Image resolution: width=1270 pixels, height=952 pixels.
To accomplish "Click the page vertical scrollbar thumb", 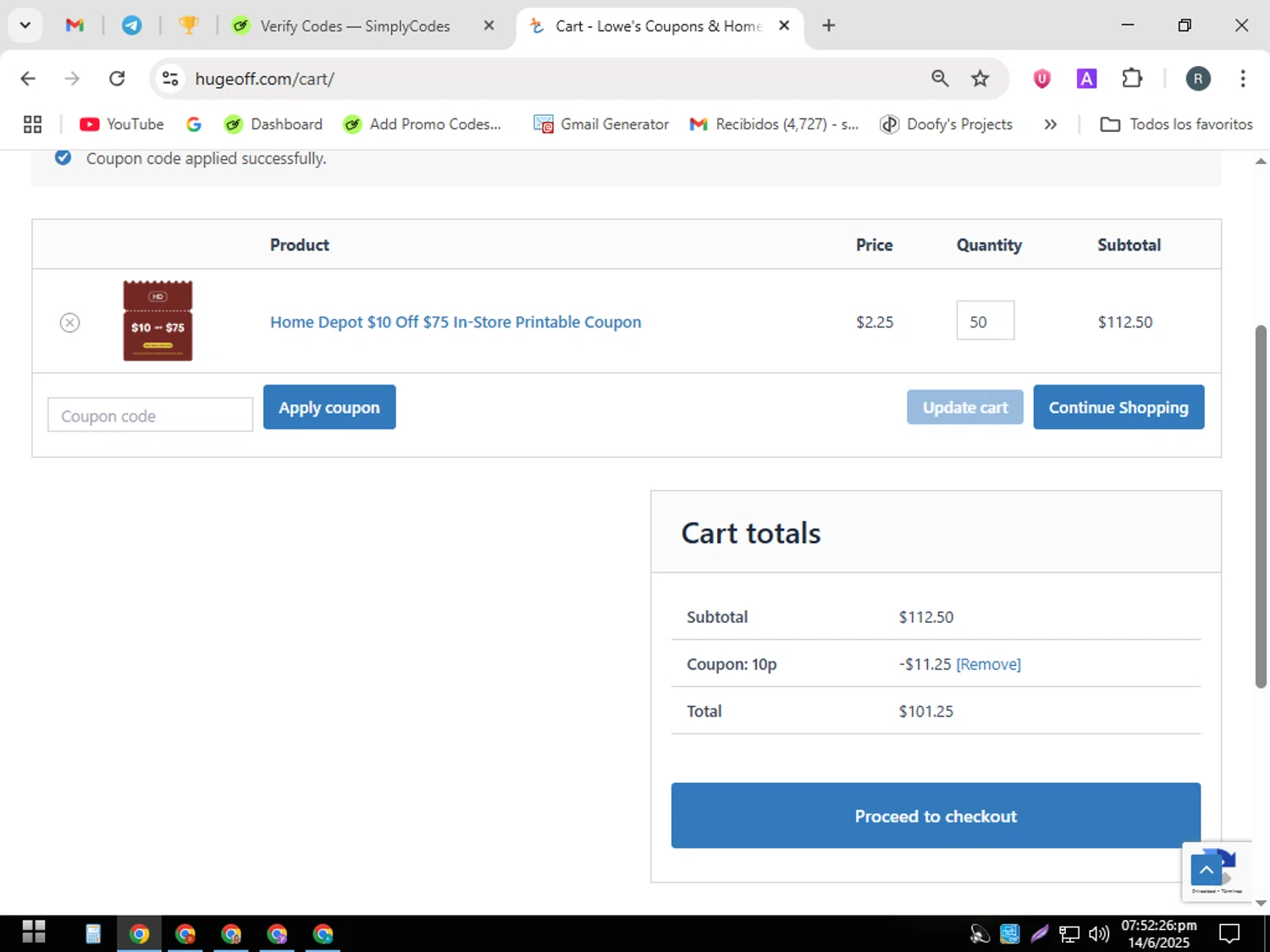I will tap(1261, 506).
